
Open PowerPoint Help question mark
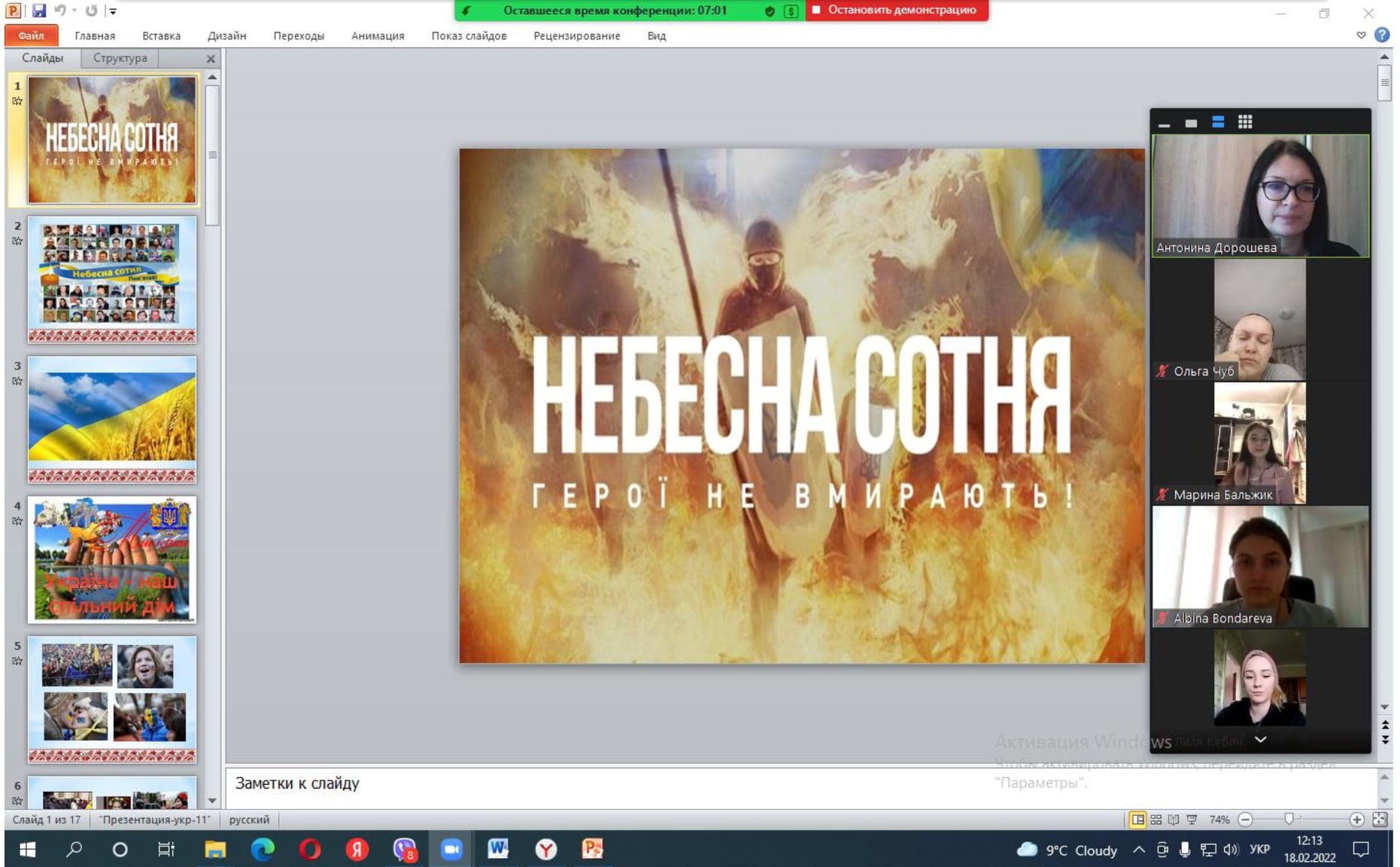tap(1382, 35)
